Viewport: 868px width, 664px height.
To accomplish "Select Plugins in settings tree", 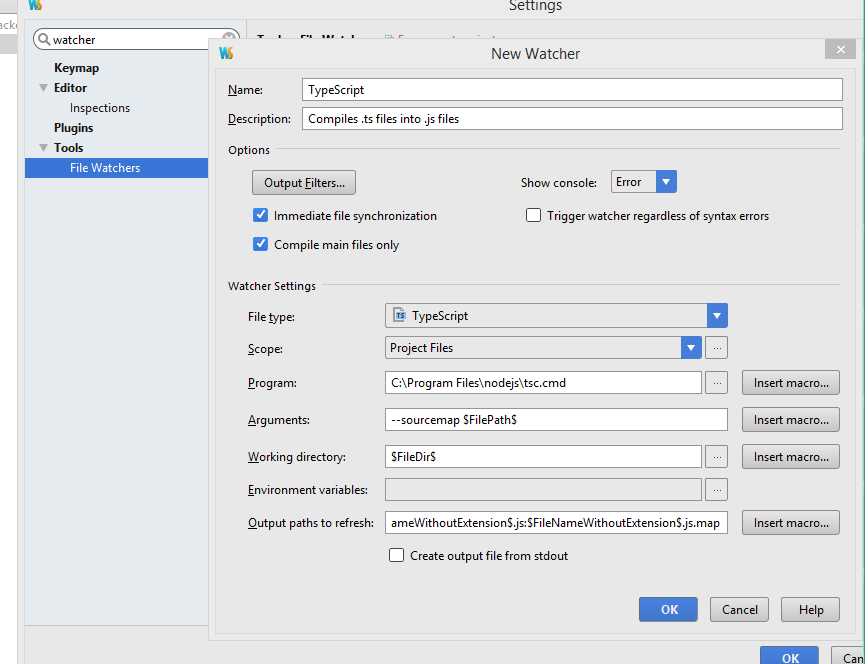I will tap(74, 128).
